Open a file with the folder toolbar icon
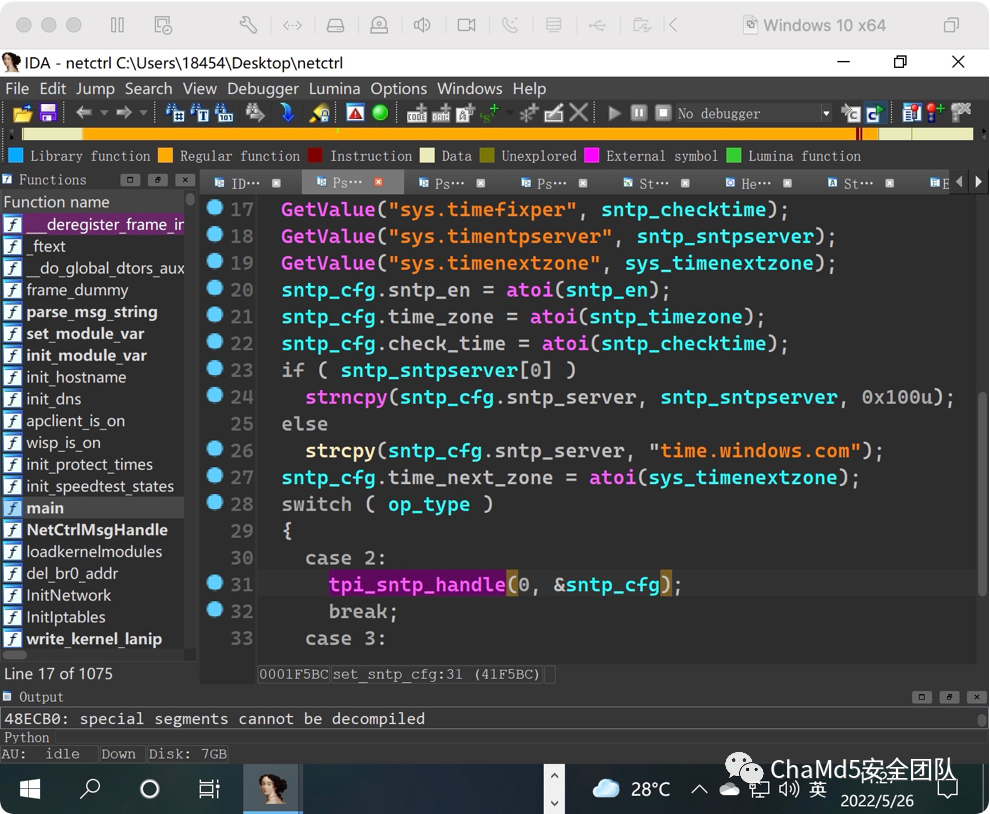This screenshot has height=814, width=990. click(23, 114)
